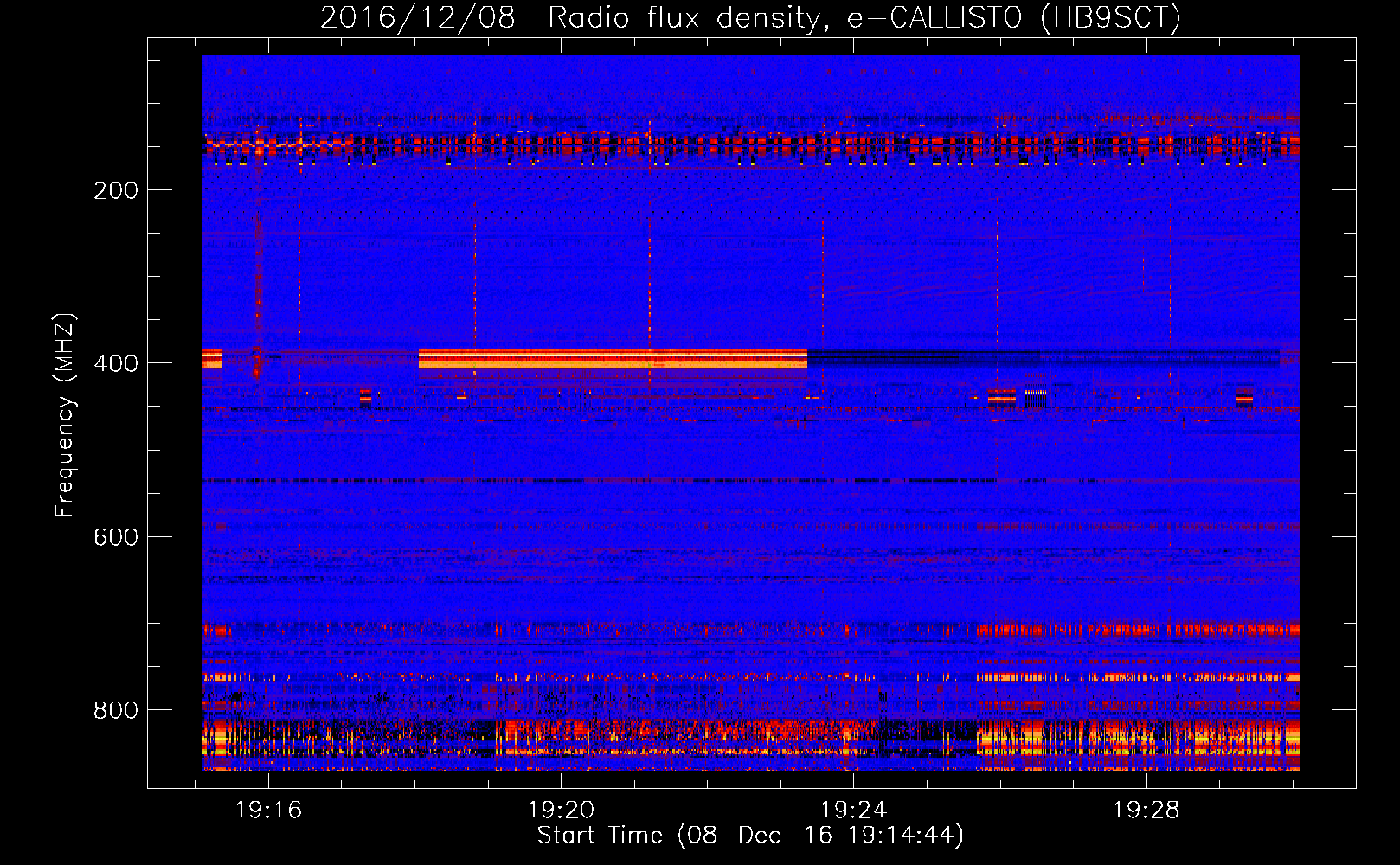Click the 400 frequency tick label

coord(116,363)
